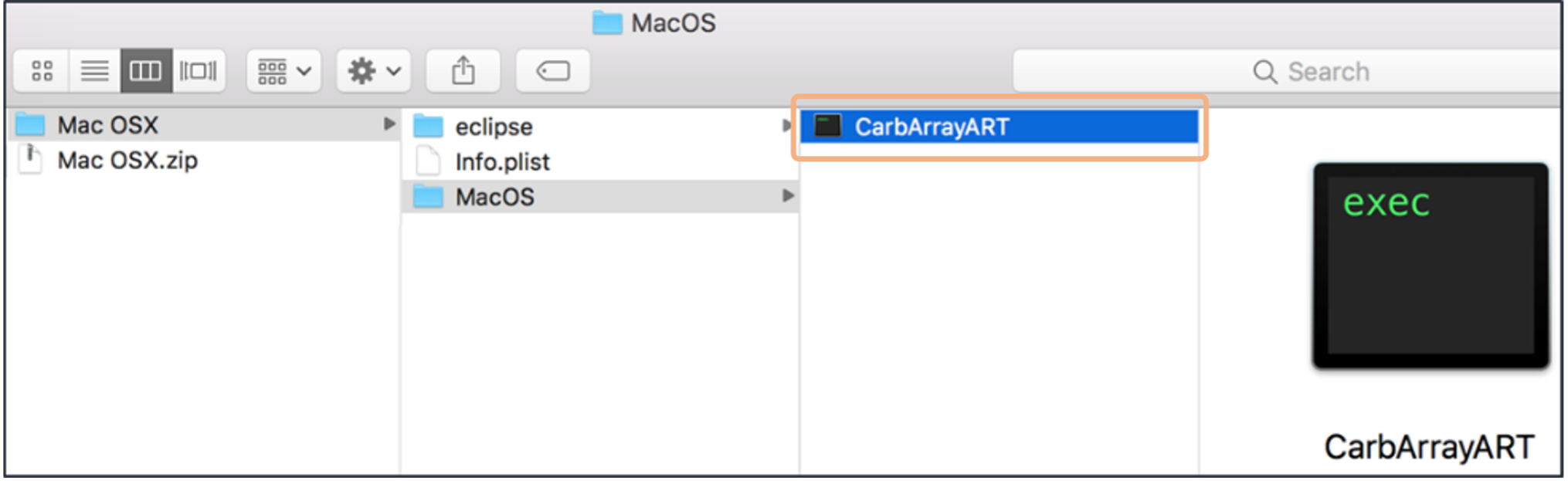
Task: Click the MacOS folder disclosure arrow
Action: click(787, 196)
